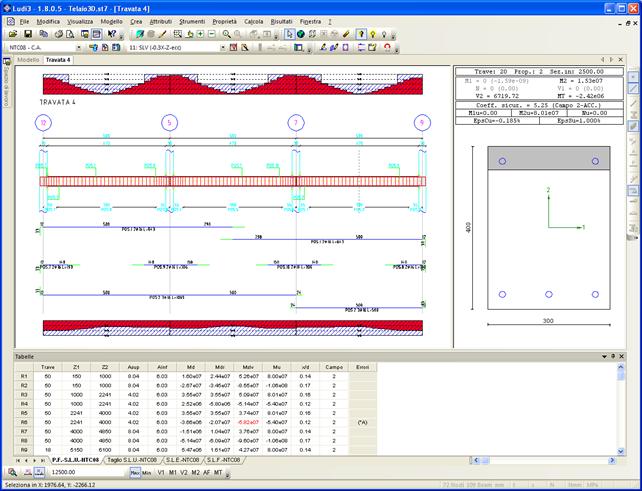Select the V1 diagram button
This screenshot has width=642, height=491.
tap(161, 472)
